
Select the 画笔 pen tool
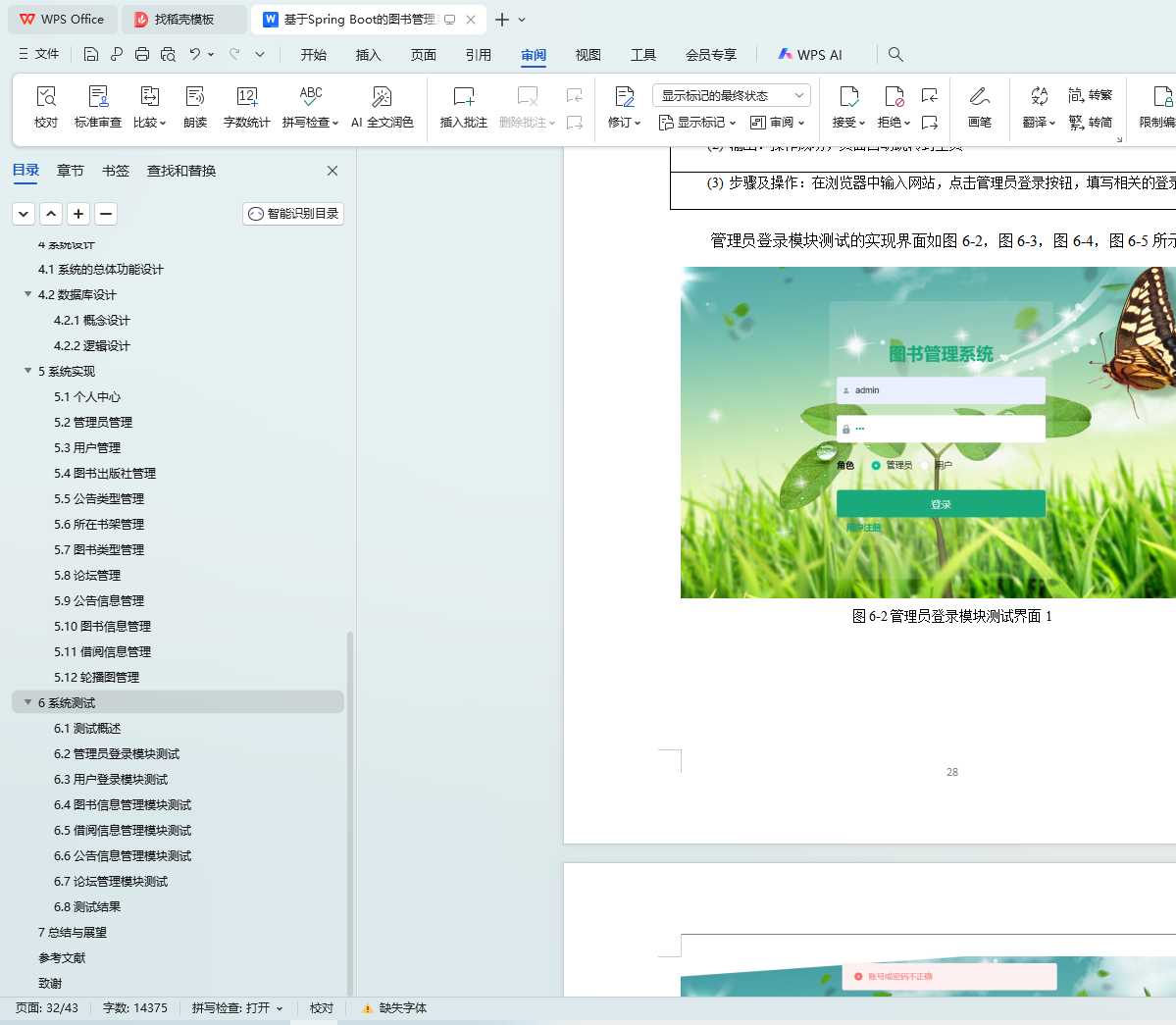point(980,107)
